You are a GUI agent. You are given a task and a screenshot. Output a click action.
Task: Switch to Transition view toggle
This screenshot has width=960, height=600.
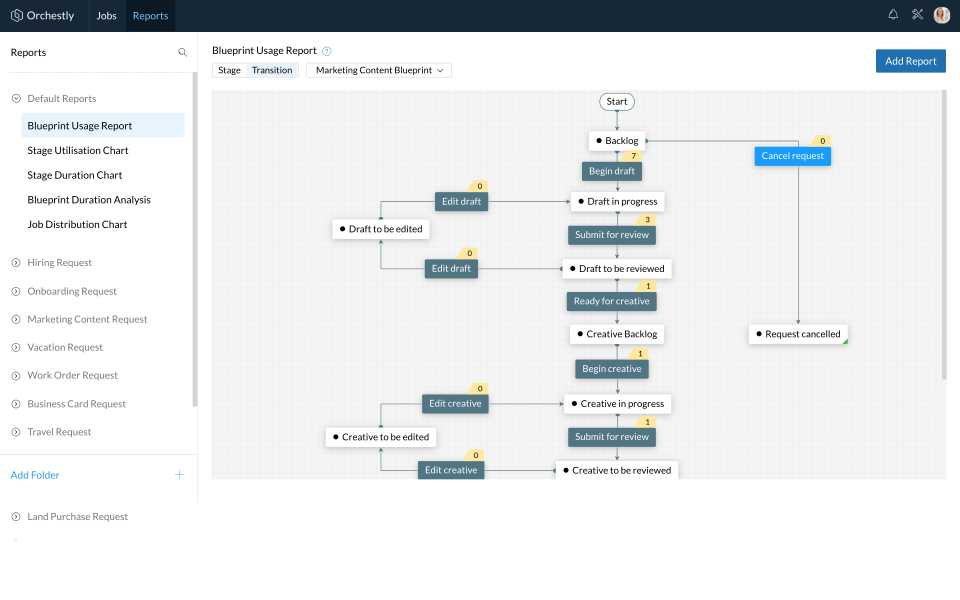pos(272,71)
